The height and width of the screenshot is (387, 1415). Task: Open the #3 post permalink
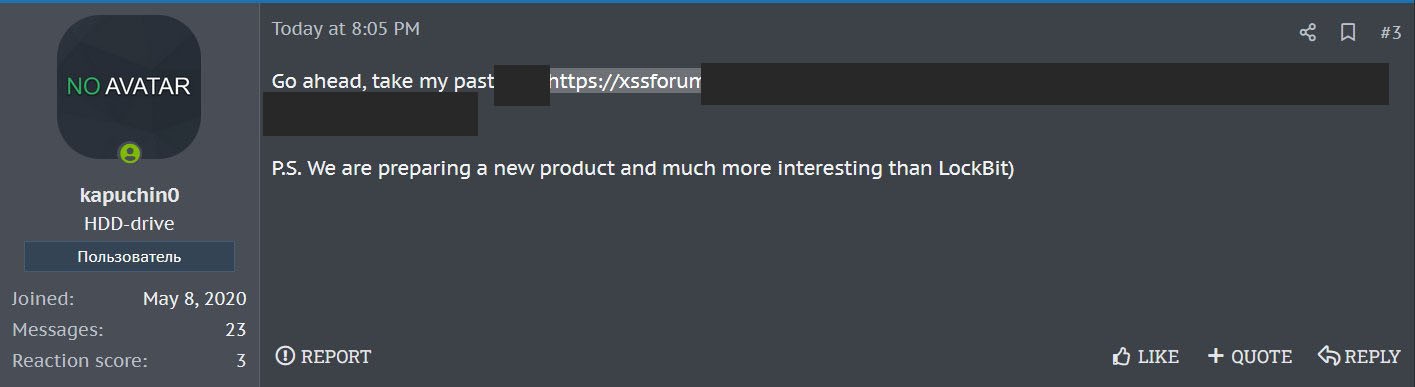click(1390, 33)
